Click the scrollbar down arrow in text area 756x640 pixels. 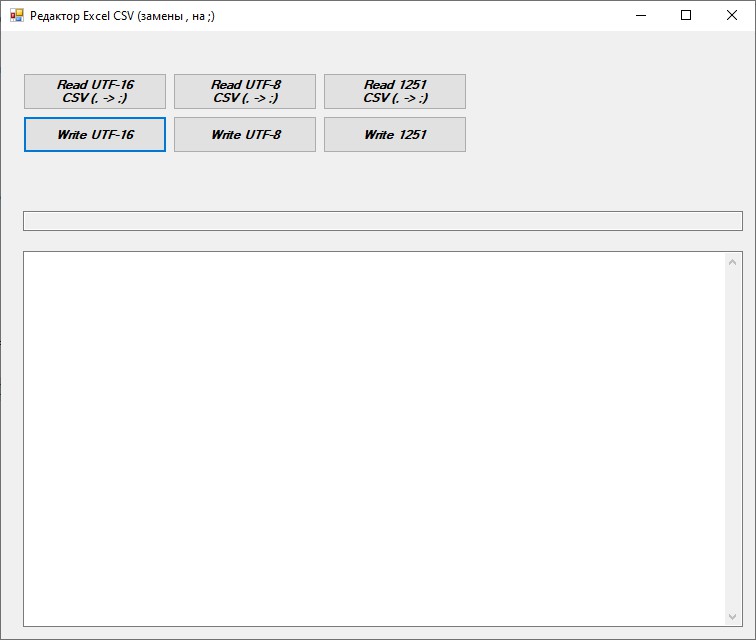pyautogui.click(x=733, y=617)
